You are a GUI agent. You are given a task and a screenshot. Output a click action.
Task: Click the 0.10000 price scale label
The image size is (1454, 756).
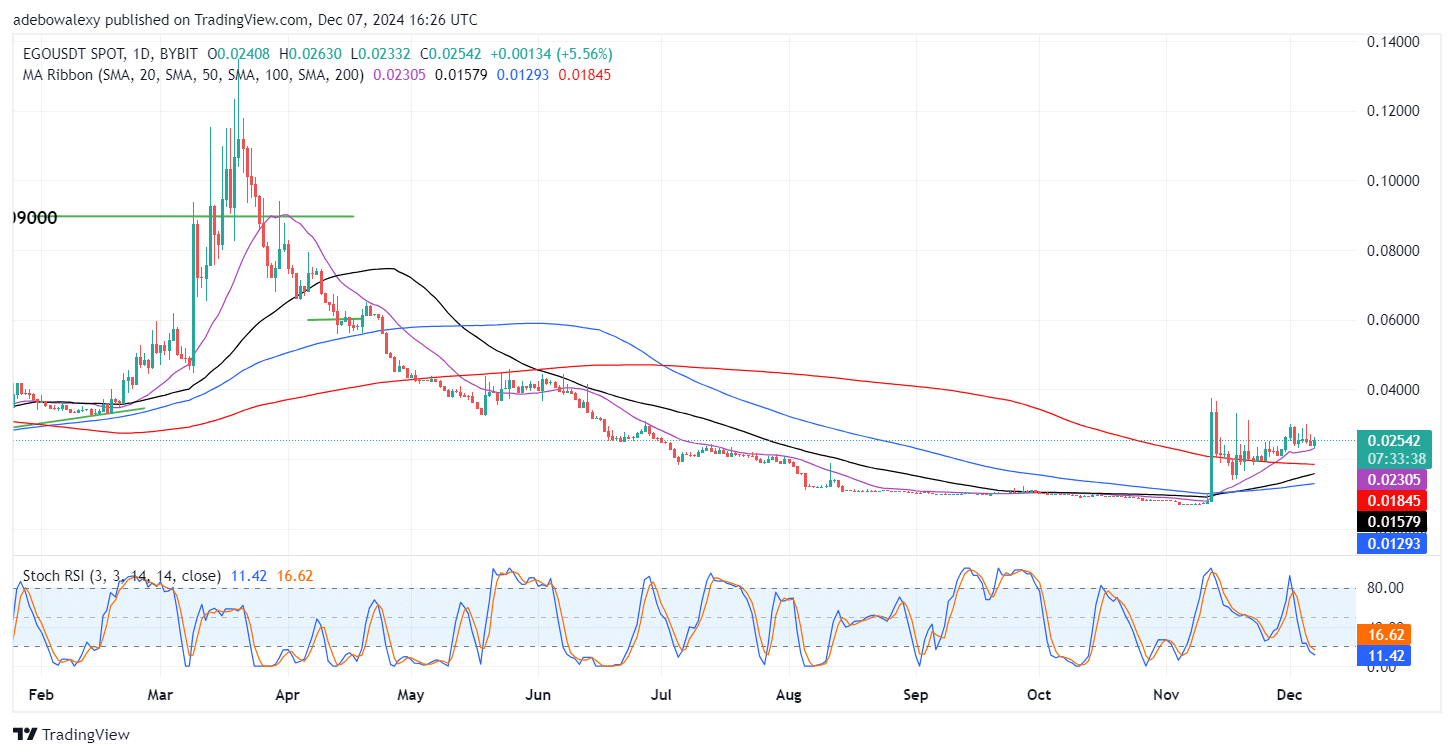click(1394, 181)
